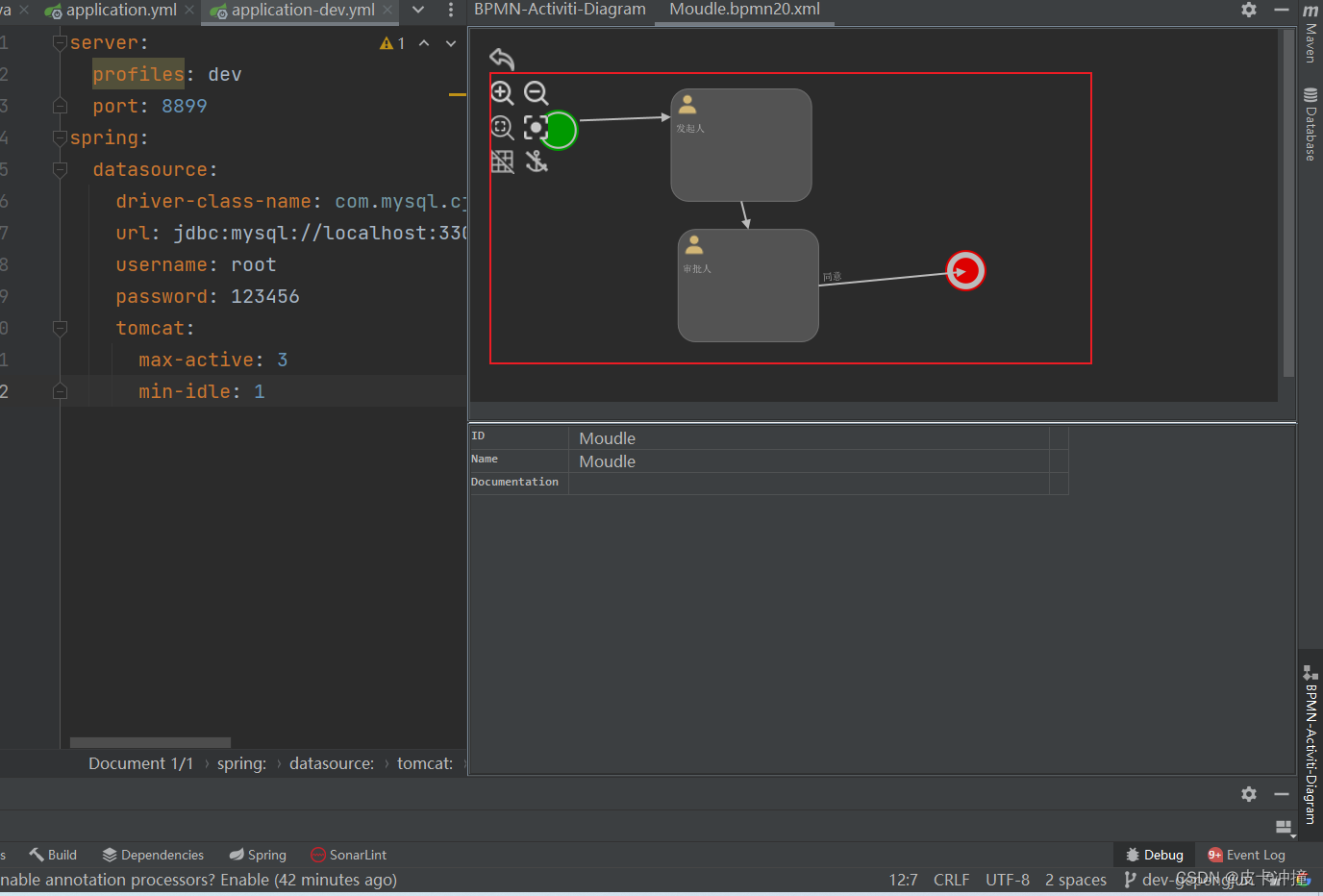Collapse the spring: block fold marker
1323x896 pixels.
[60, 137]
